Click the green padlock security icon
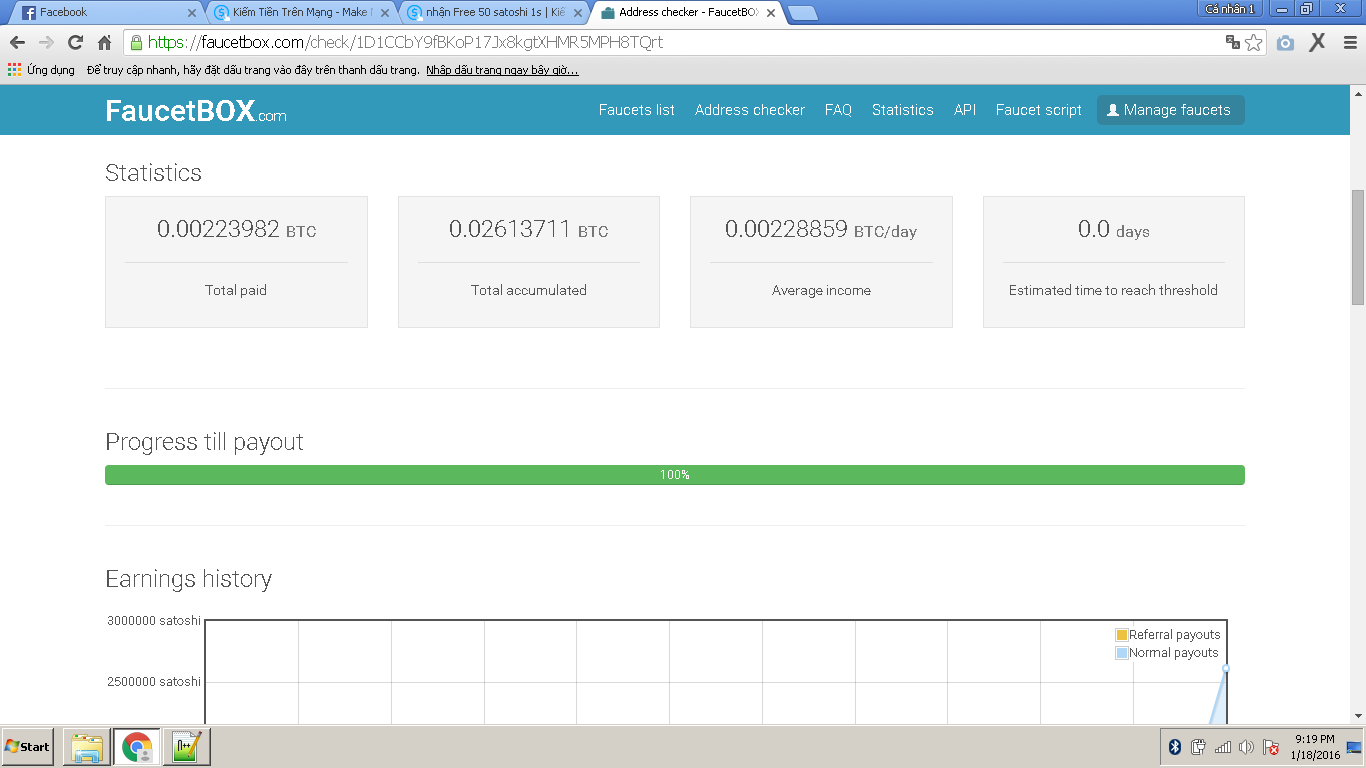1366x768 pixels. tap(136, 43)
